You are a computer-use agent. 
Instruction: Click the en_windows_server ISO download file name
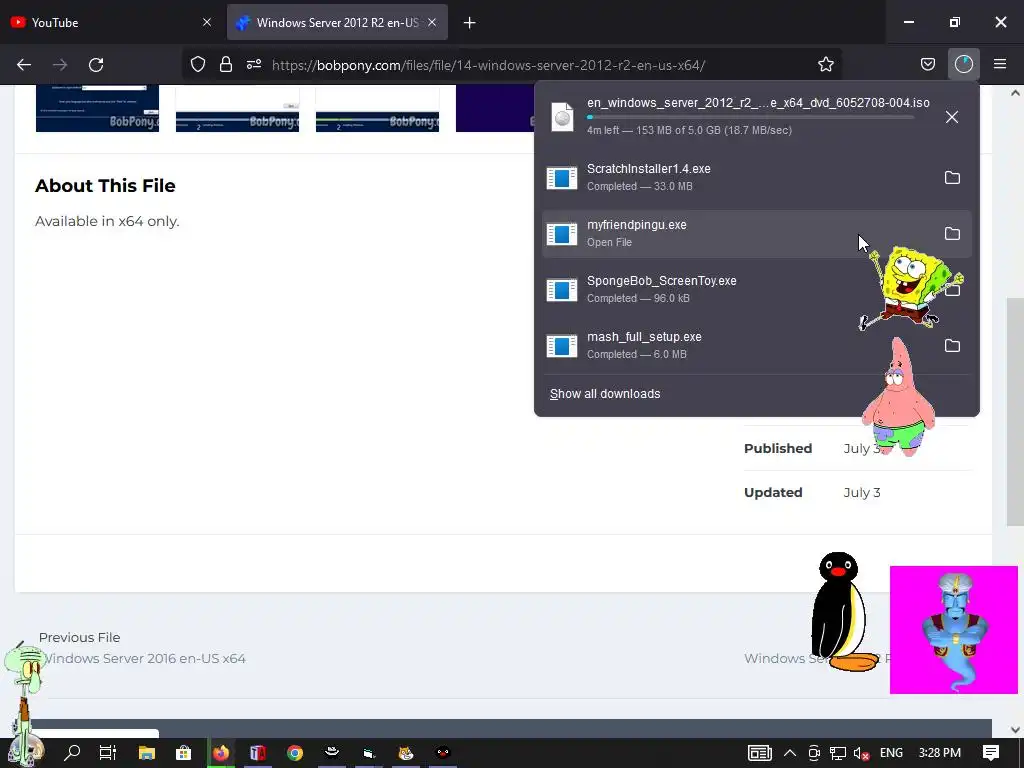point(758,103)
